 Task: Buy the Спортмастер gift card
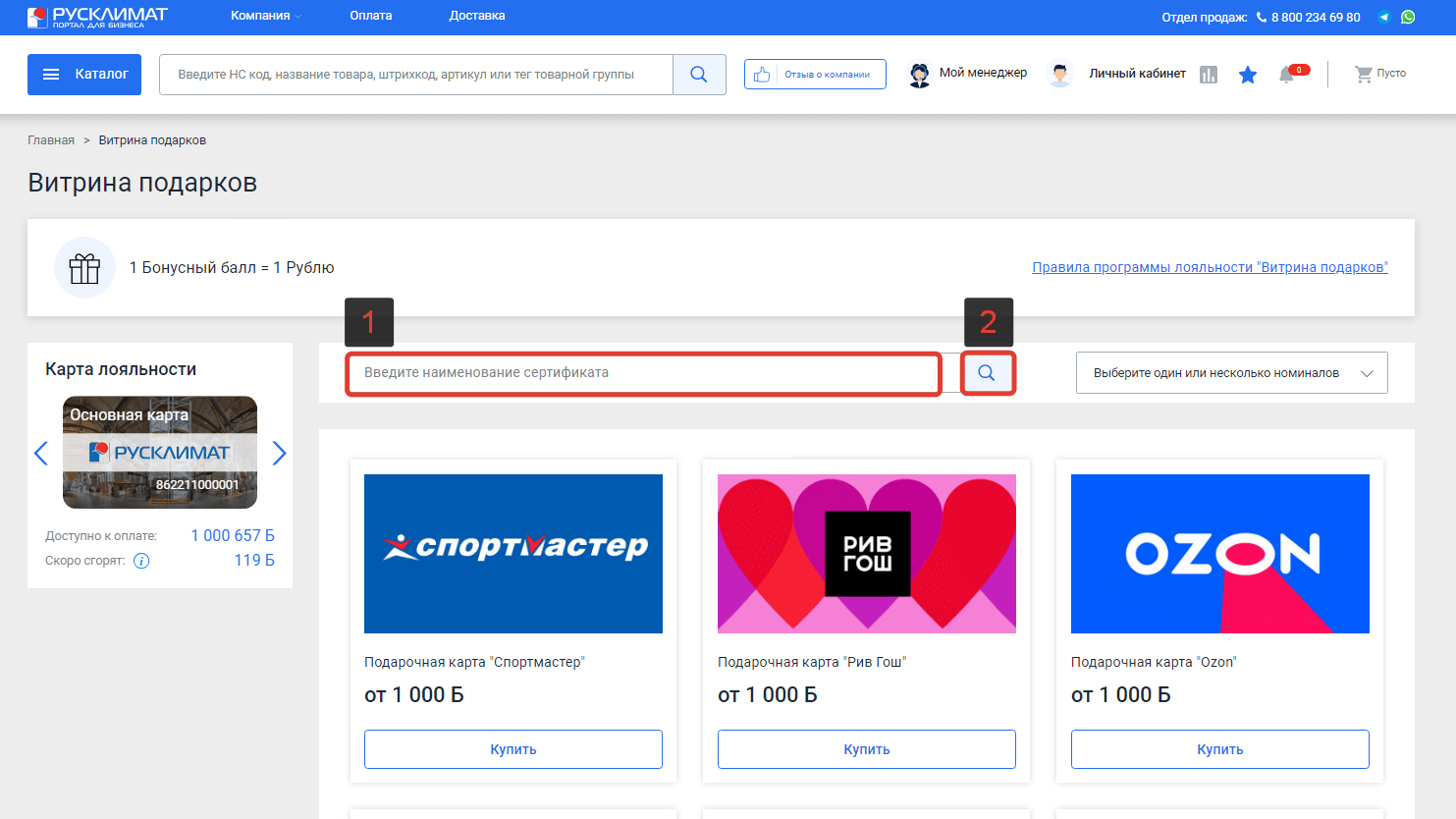(x=513, y=749)
